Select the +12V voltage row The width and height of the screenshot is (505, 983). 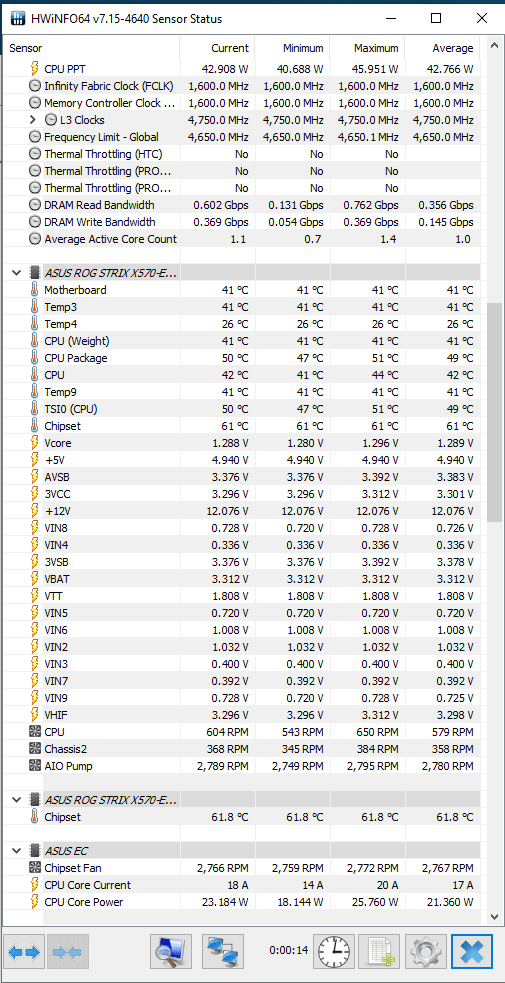tap(242, 511)
